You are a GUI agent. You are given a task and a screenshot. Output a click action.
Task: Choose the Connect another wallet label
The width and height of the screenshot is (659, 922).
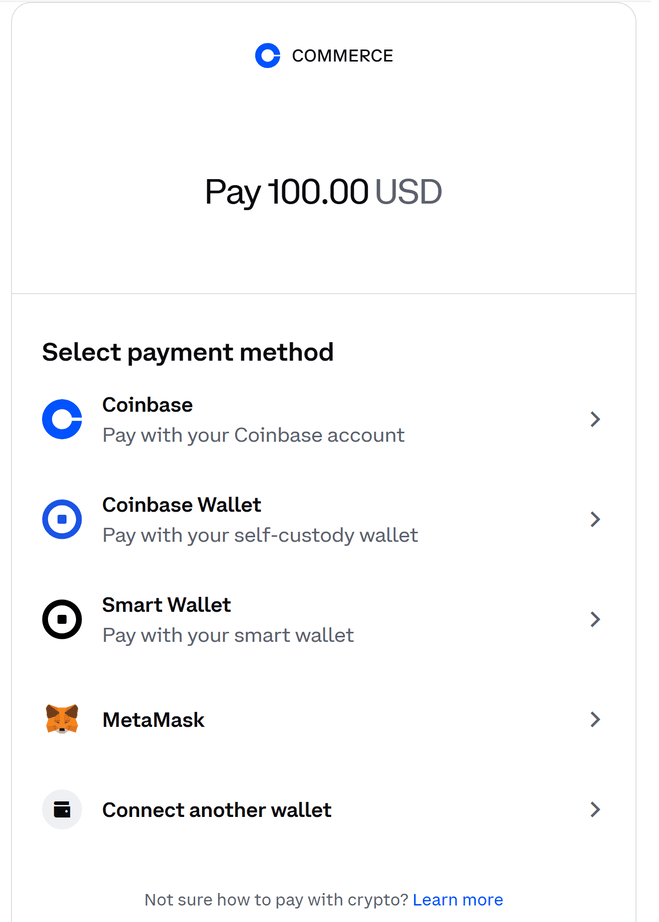click(216, 810)
